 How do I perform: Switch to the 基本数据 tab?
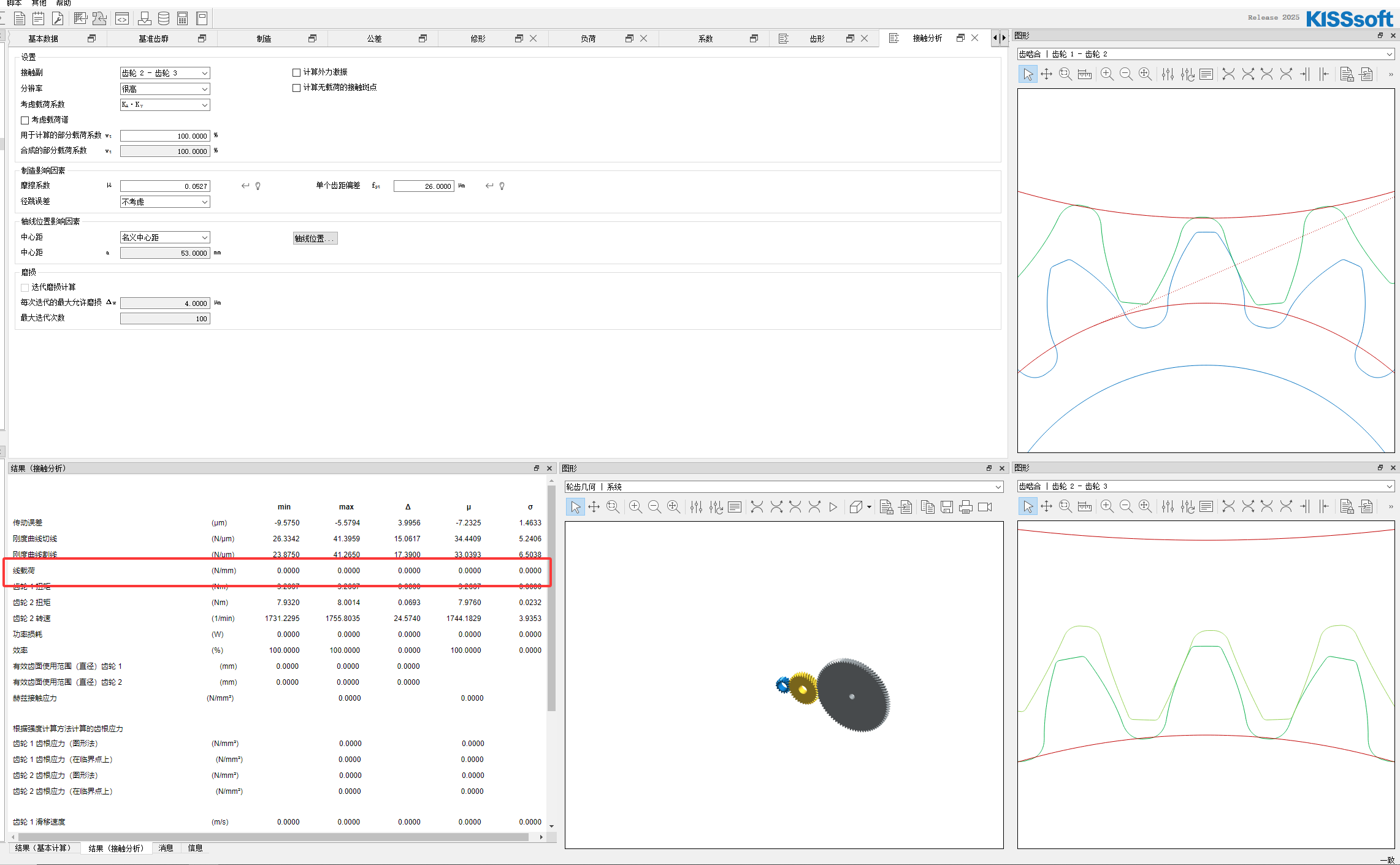43,39
